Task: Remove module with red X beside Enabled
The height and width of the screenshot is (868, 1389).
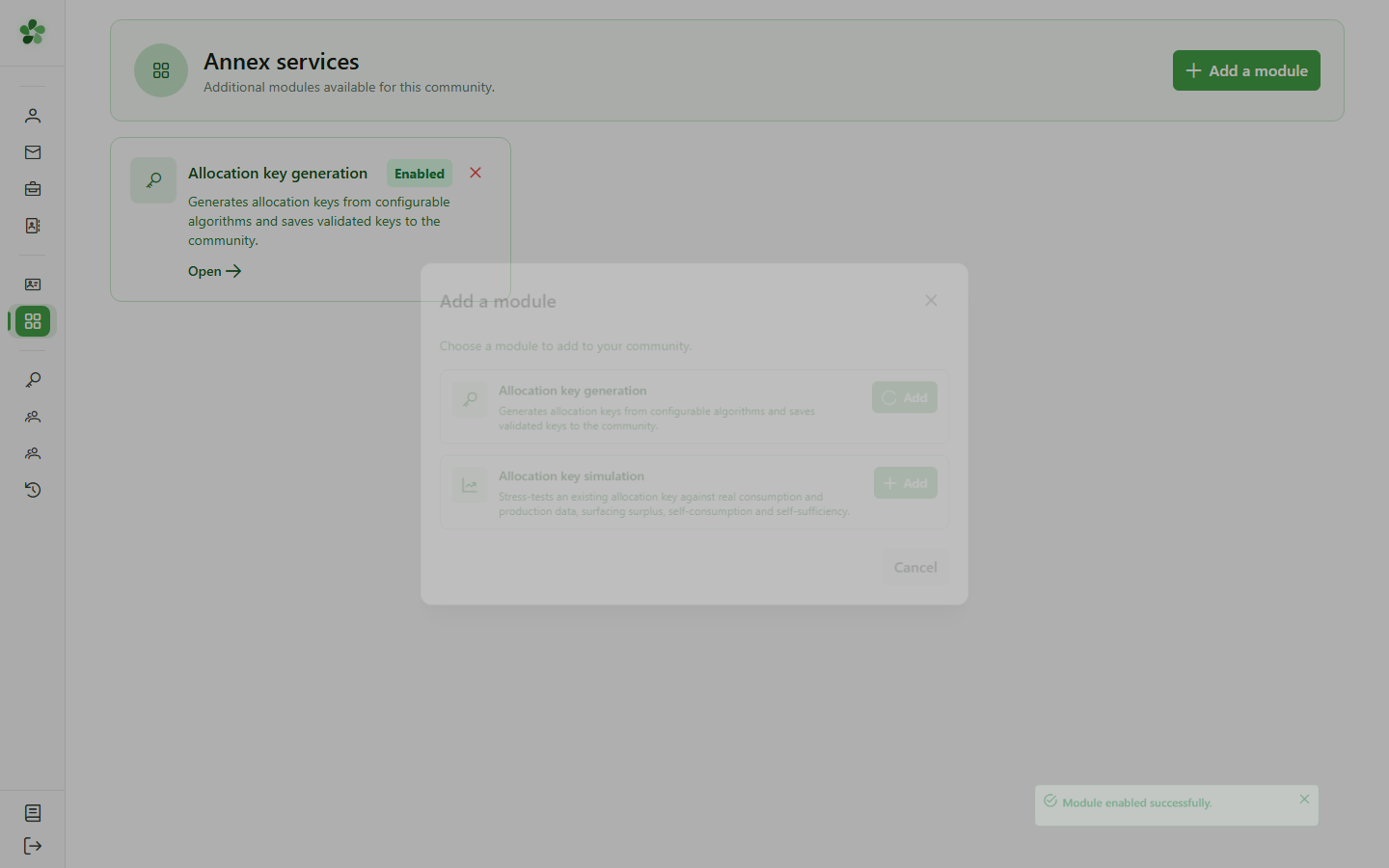Action: coord(476,173)
